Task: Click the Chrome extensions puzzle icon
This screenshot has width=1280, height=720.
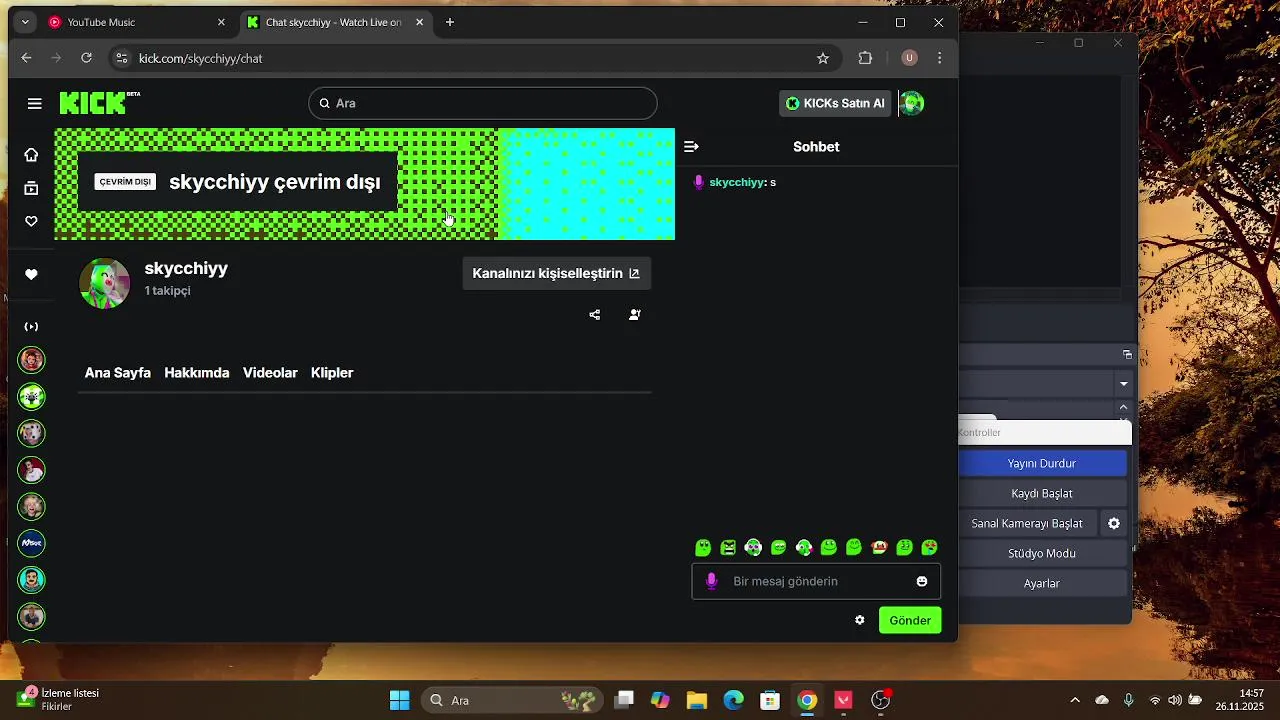Action: [866, 58]
